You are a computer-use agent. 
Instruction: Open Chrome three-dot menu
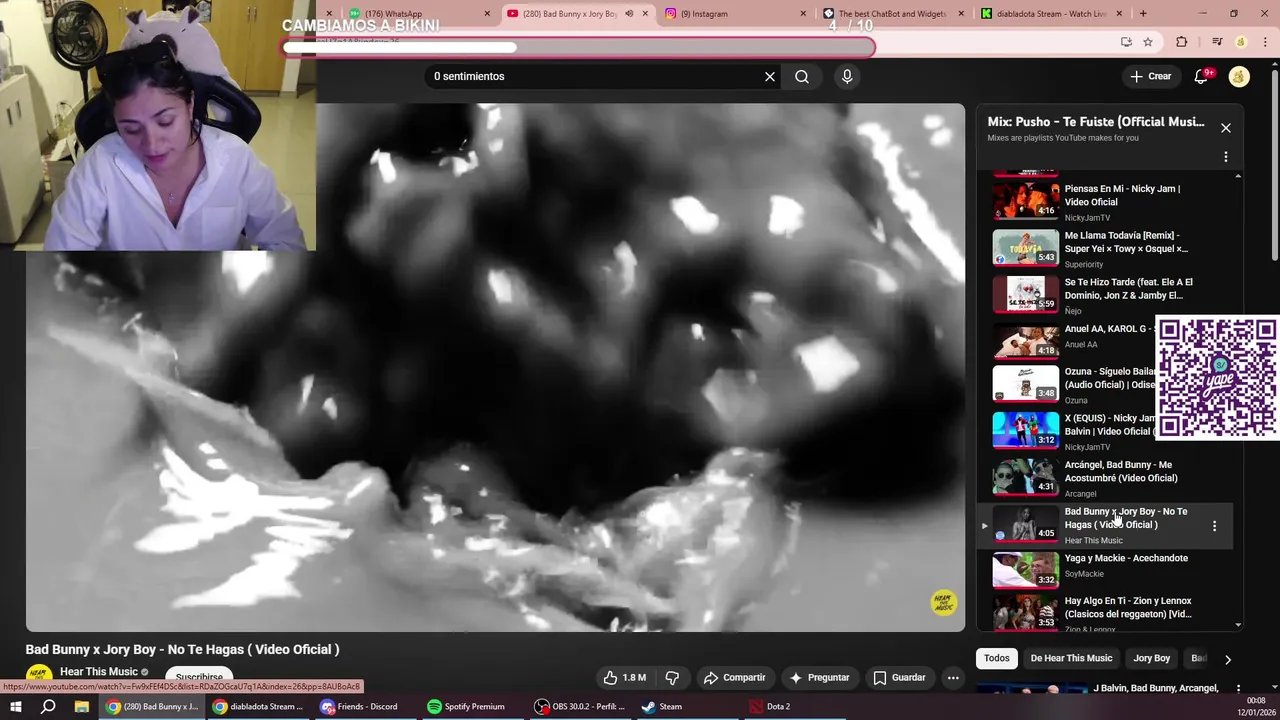click(x=1265, y=42)
